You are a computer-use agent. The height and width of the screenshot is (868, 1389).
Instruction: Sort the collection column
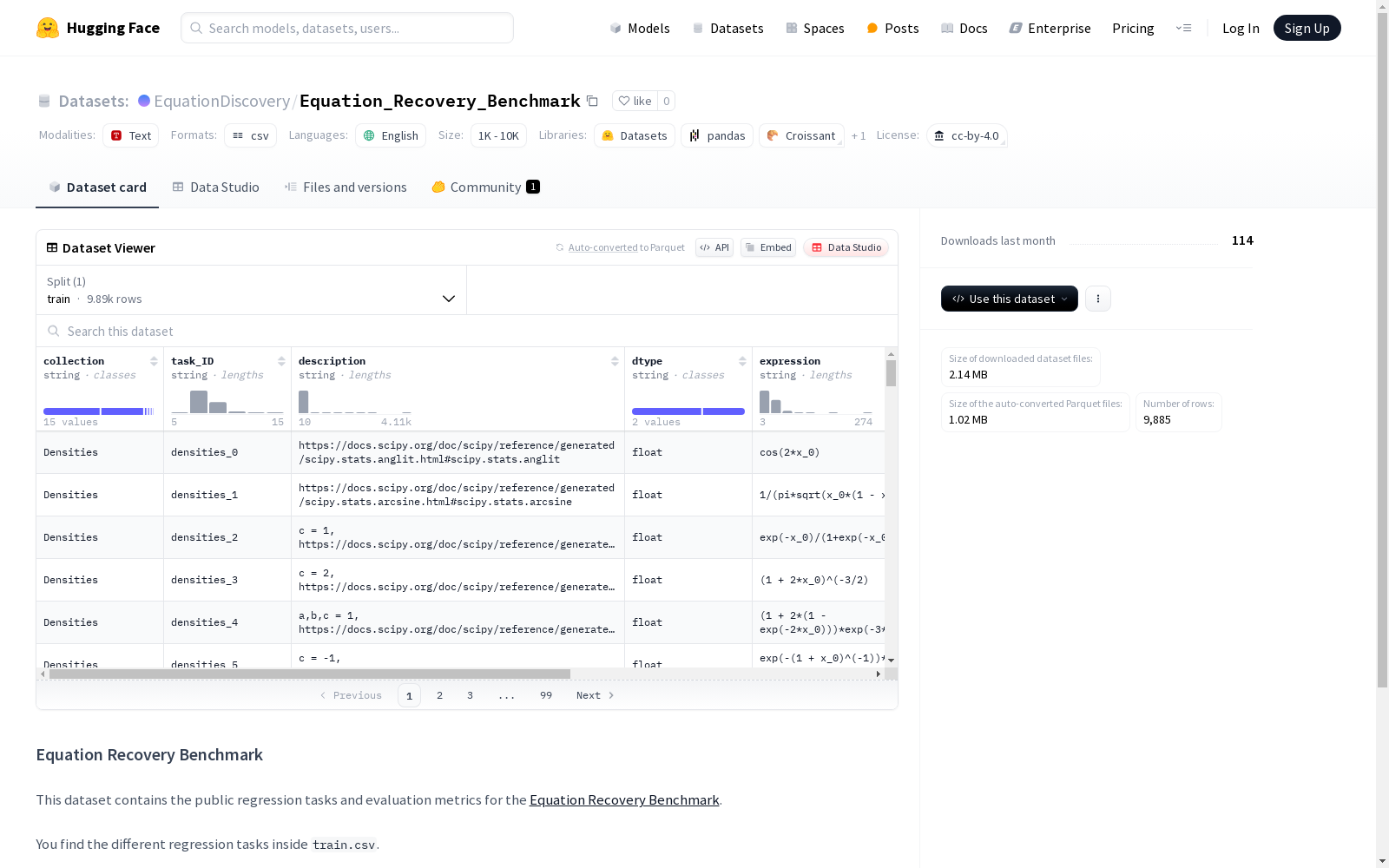tap(154, 361)
